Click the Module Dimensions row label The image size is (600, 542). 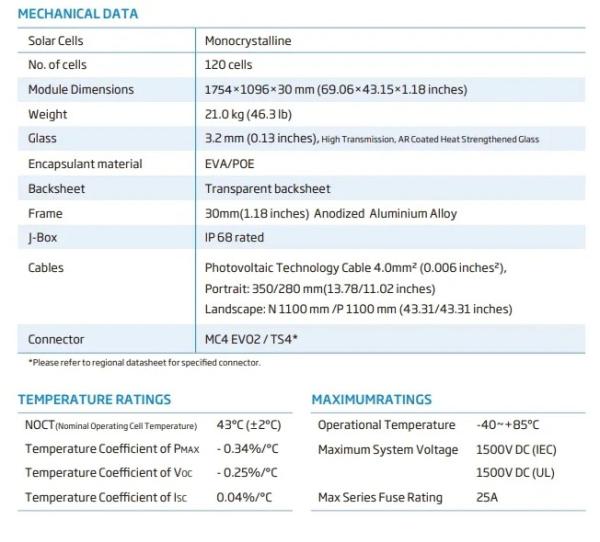tap(81, 90)
